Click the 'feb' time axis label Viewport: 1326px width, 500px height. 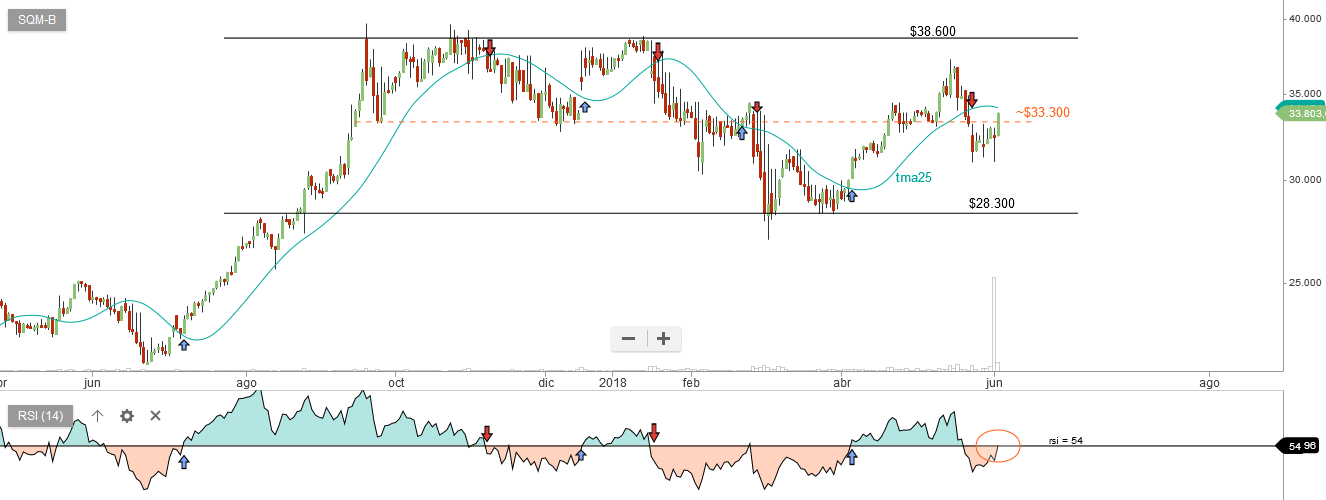[690, 382]
